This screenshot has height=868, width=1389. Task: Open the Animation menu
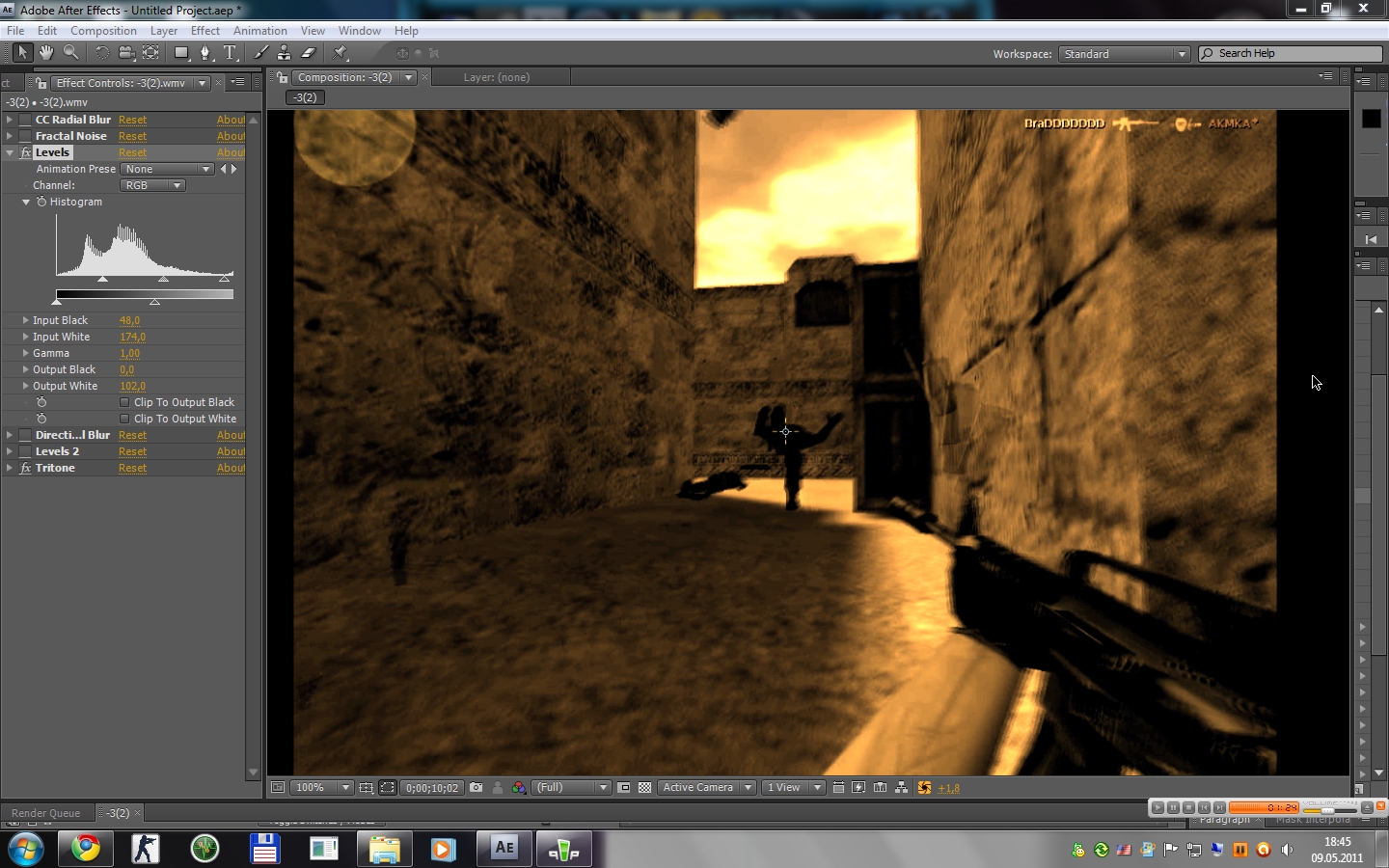tap(260, 31)
